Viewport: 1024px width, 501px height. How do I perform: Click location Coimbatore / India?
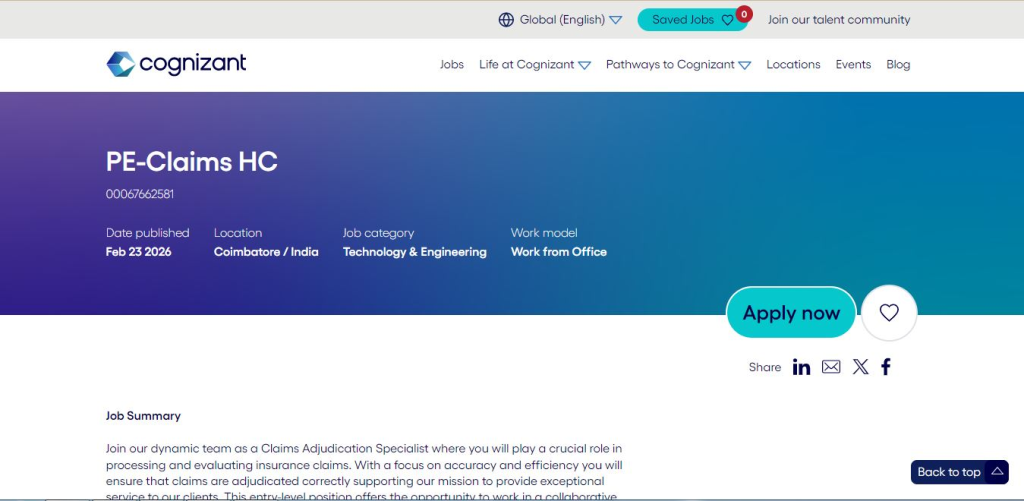point(266,251)
